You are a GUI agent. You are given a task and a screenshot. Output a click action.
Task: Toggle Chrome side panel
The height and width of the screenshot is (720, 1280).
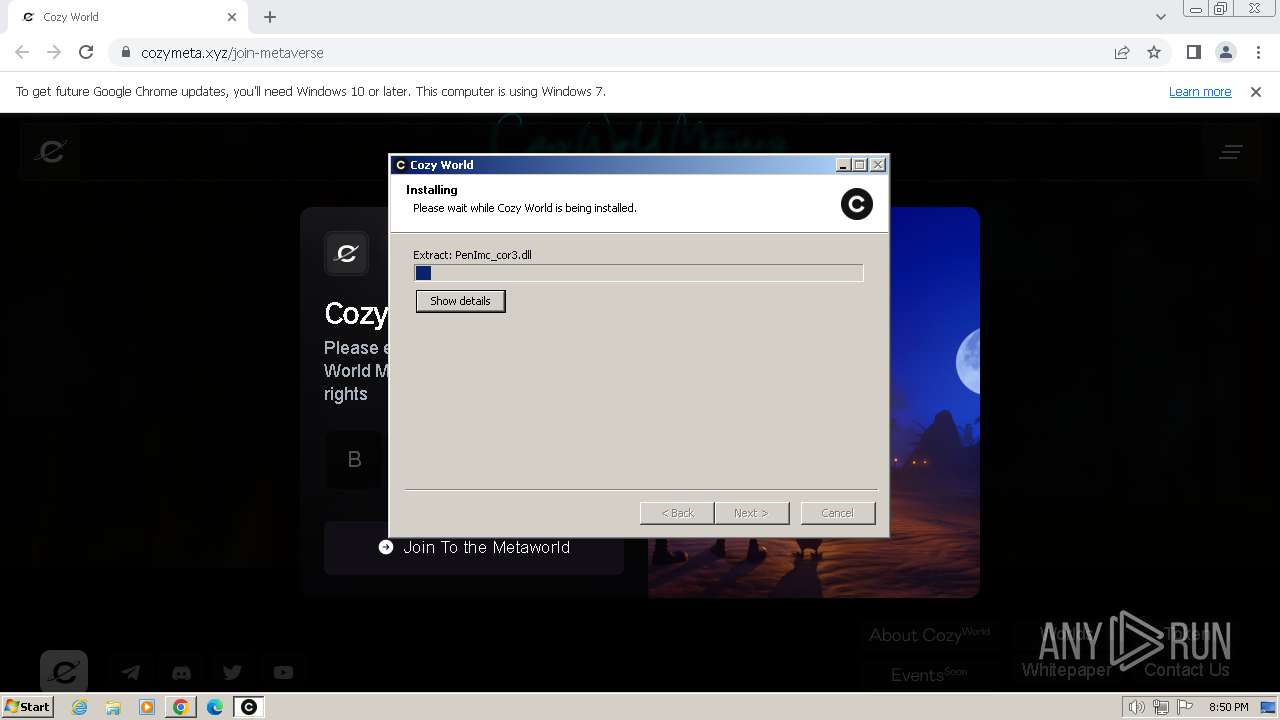(1194, 53)
